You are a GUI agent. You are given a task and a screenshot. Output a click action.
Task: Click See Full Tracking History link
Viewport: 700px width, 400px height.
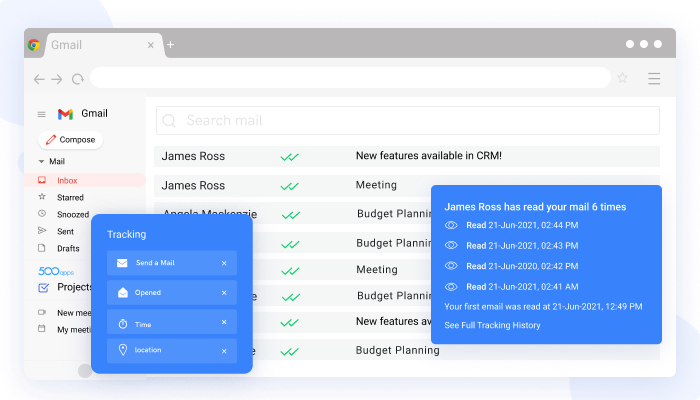pos(492,325)
